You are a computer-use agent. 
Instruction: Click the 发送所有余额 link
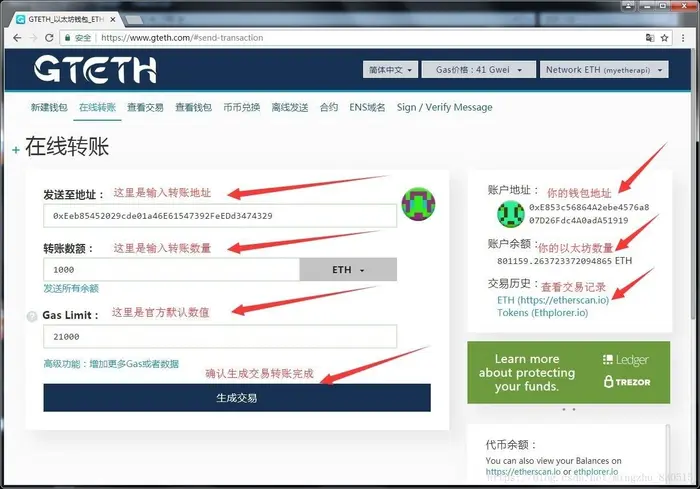click(71, 288)
